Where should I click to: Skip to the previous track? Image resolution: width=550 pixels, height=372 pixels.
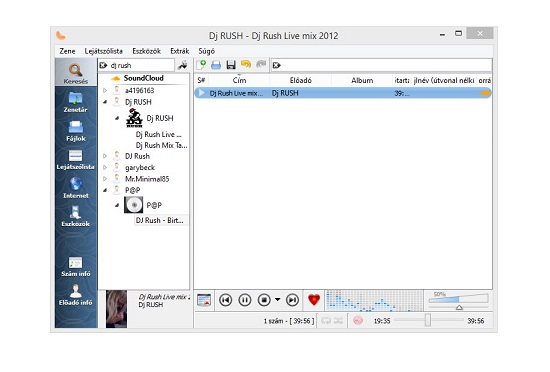click(226, 300)
